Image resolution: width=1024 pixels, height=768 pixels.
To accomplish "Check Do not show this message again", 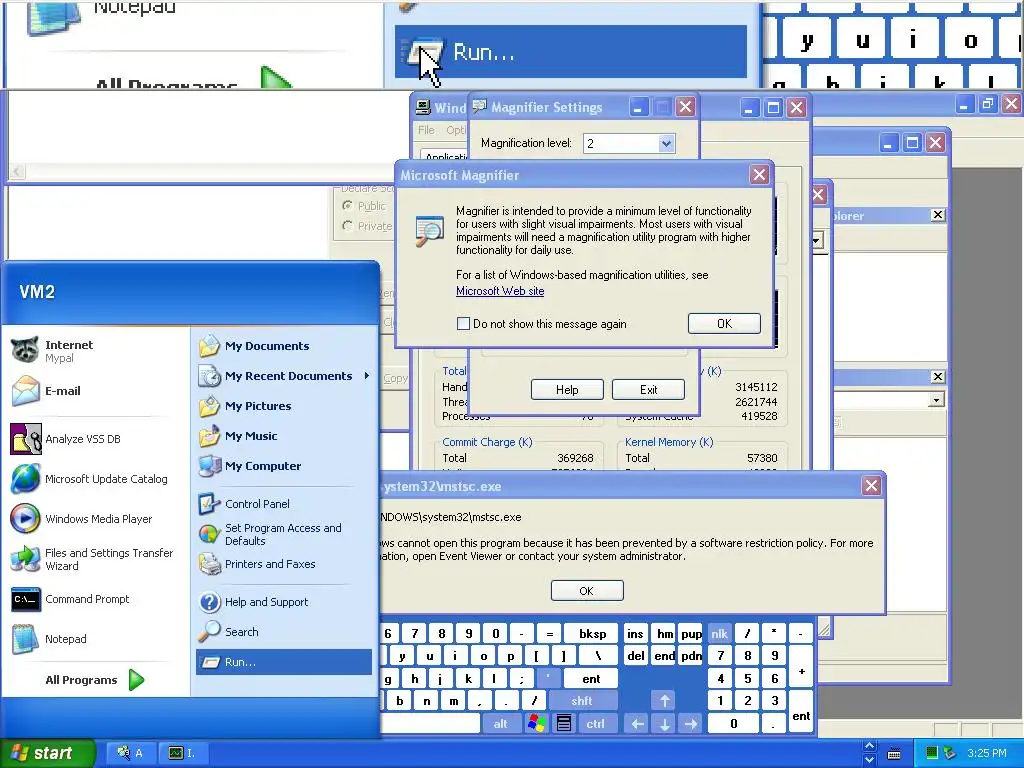I will pos(464,324).
